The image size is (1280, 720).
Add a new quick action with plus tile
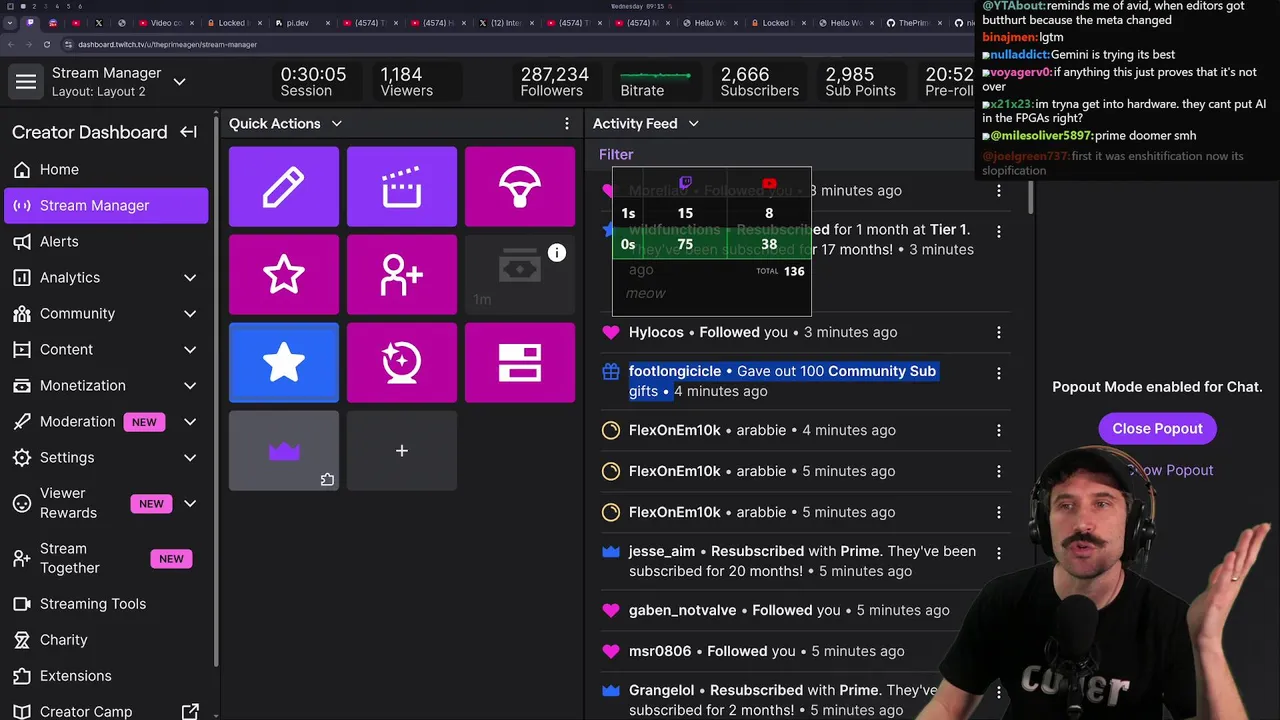coord(402,451)
